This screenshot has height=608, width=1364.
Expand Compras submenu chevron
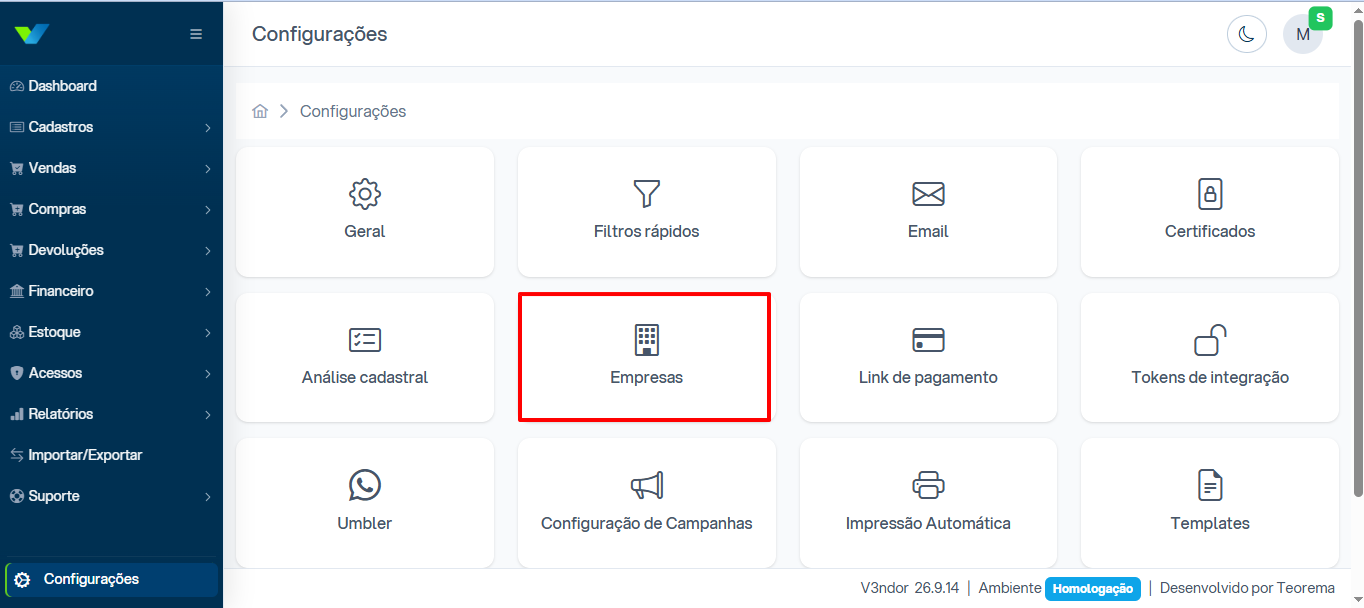tap(207, 210)
